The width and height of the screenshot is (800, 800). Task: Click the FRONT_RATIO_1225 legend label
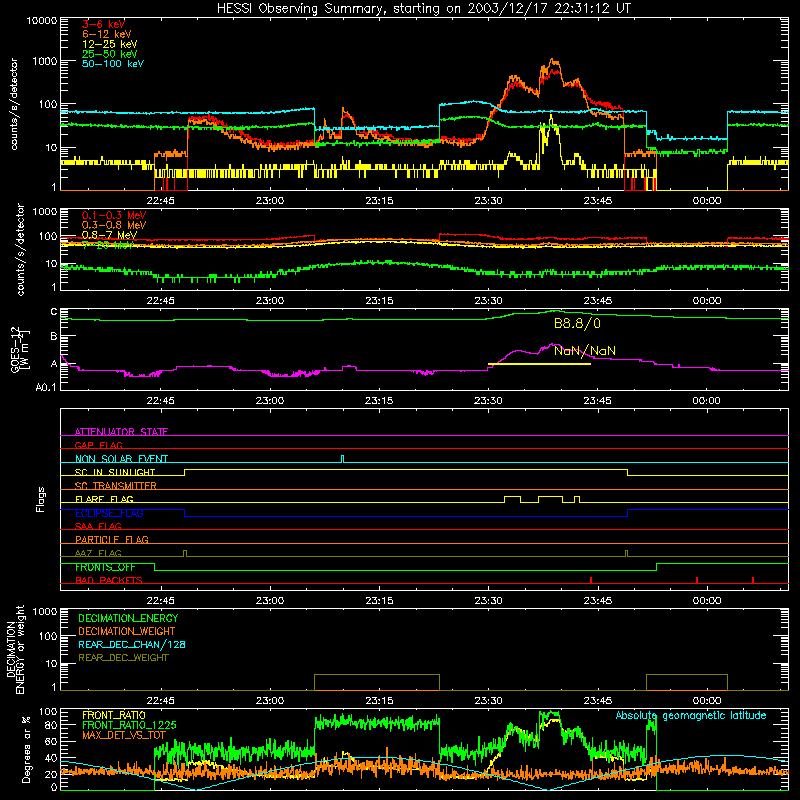pyautogui.click(x=129, y=725)
